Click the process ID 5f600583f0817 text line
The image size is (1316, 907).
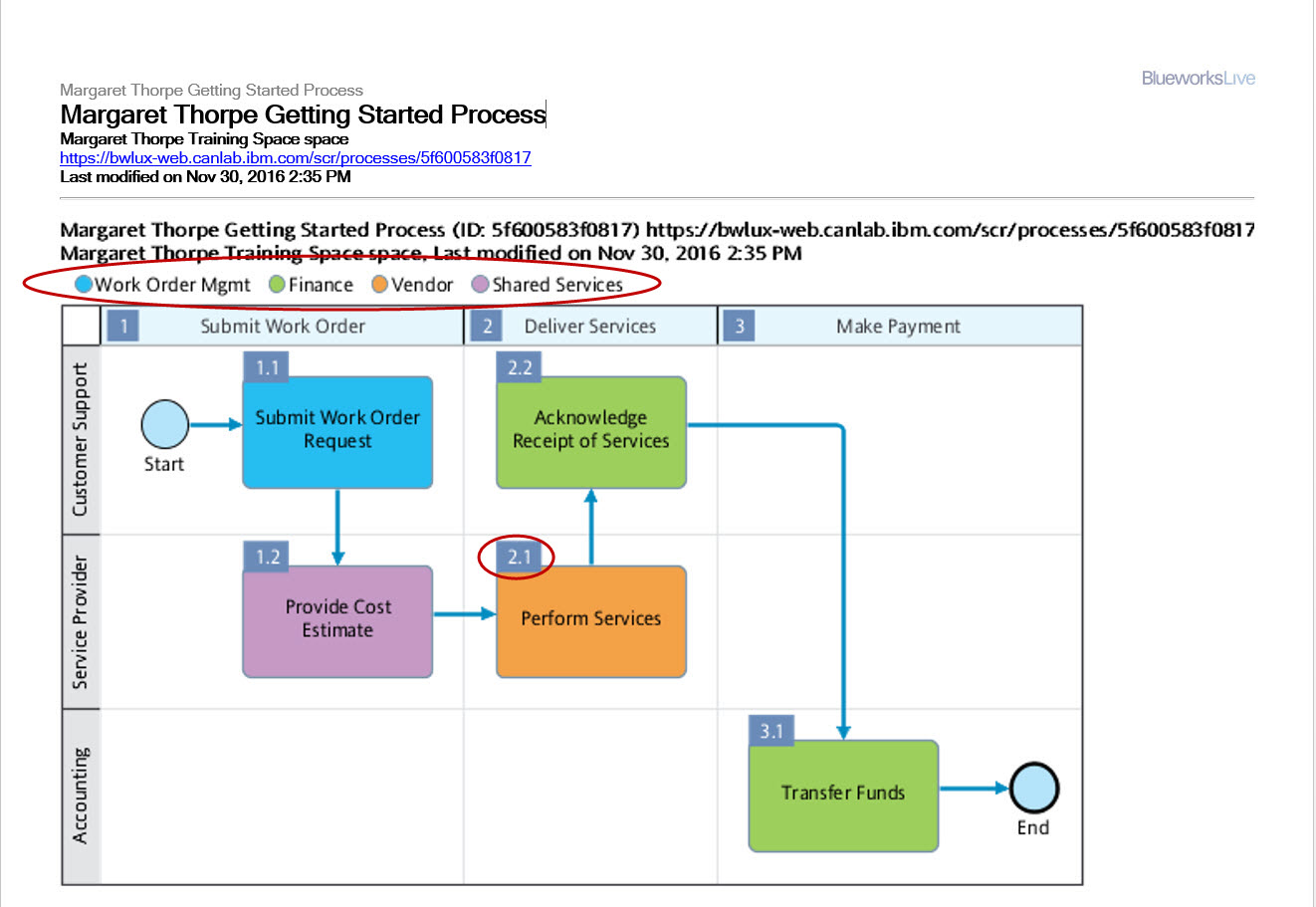tap(657, 230)
